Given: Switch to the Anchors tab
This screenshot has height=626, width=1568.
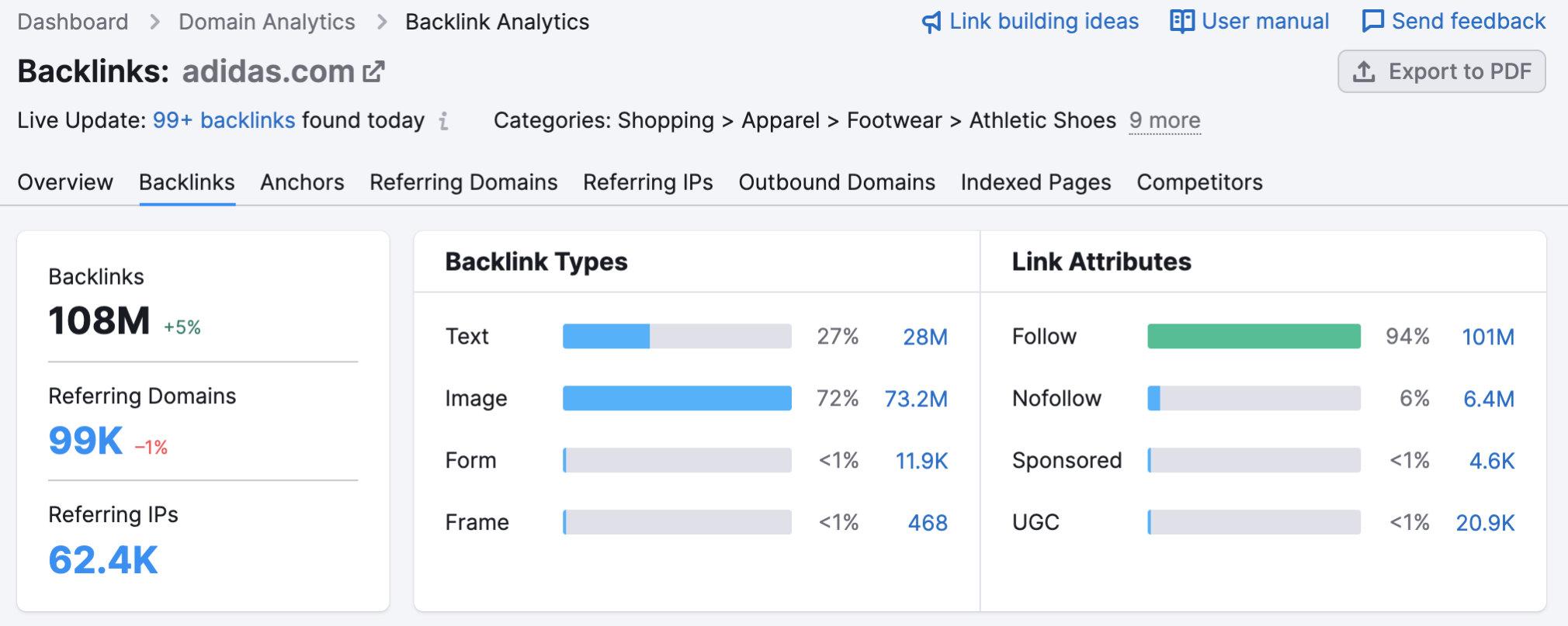Looking at the screenshot, I should [x=302, y=182].
